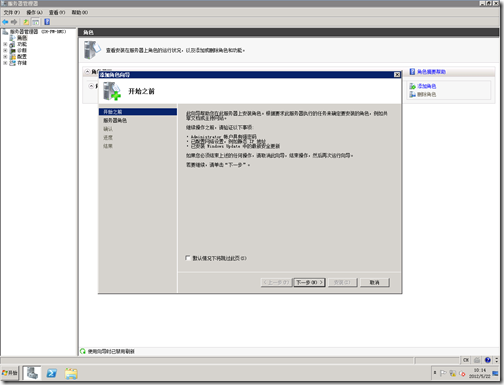Select the 开始之前 wizard step

click(138, 112)
